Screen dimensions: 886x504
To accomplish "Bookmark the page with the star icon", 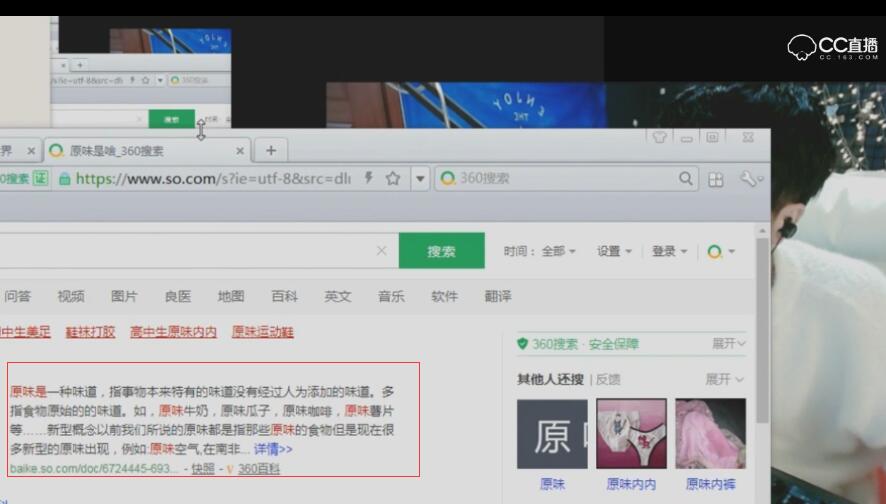I will coord(393,179).
